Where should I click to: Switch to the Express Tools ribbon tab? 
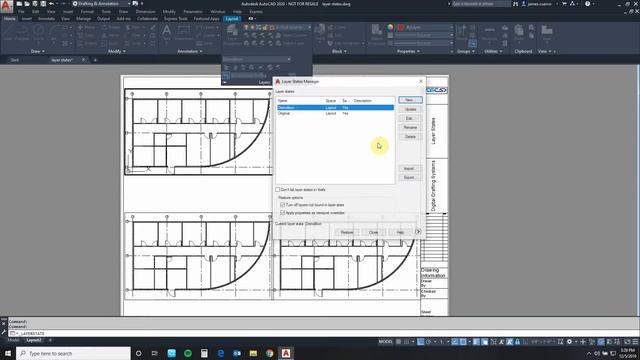click(x=176, y=19)
